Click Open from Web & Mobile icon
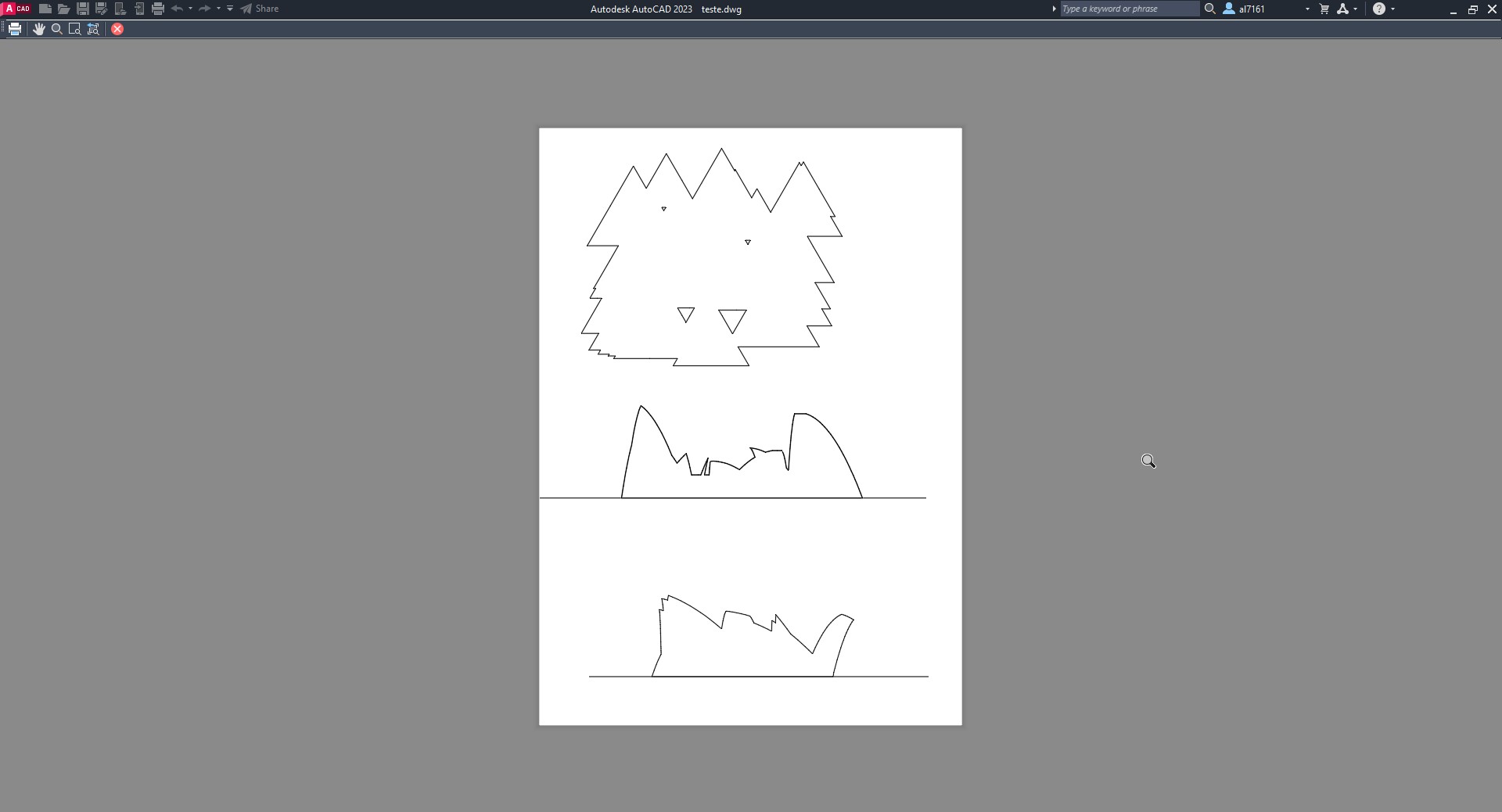 (120, 9)
